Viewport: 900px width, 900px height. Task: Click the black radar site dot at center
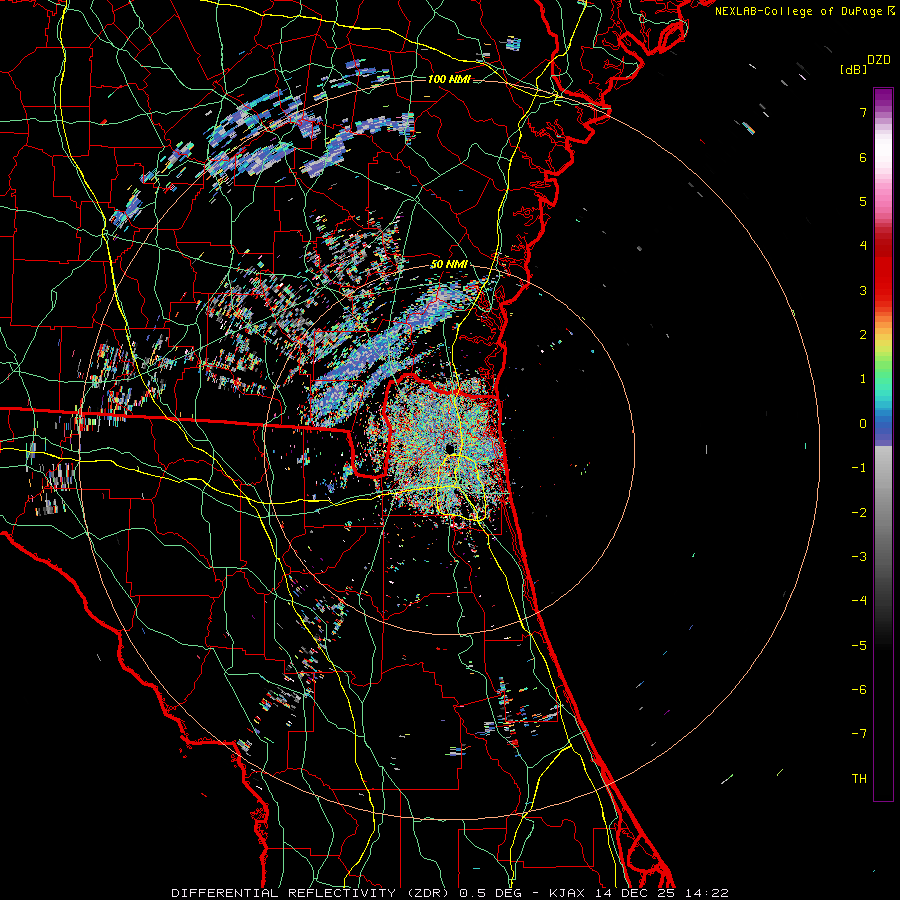pyautogui.click(x=450, y=448)
